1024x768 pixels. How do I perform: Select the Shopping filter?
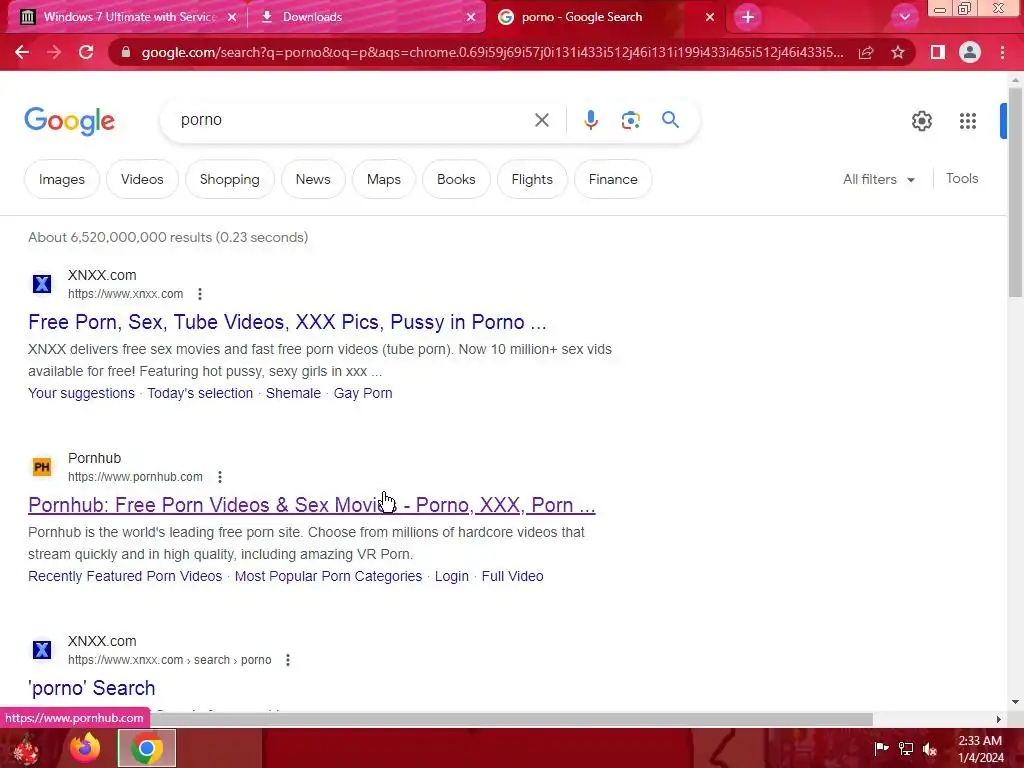[x=229, y=179]
